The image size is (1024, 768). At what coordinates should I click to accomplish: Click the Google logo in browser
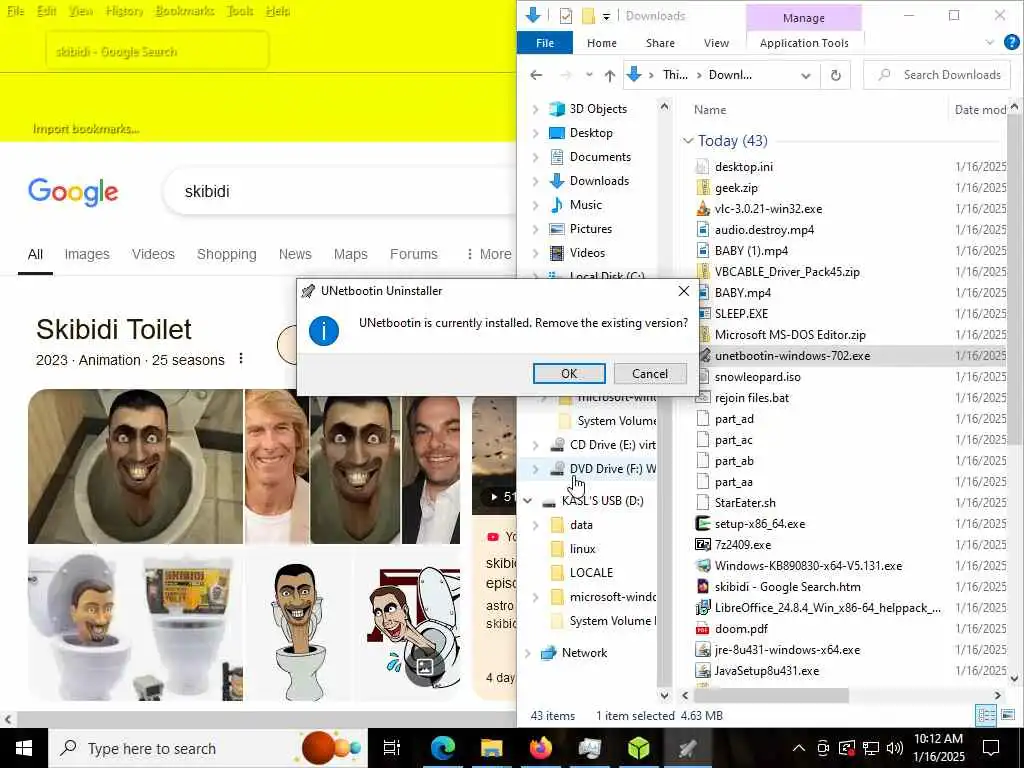(x=73, y=192)
